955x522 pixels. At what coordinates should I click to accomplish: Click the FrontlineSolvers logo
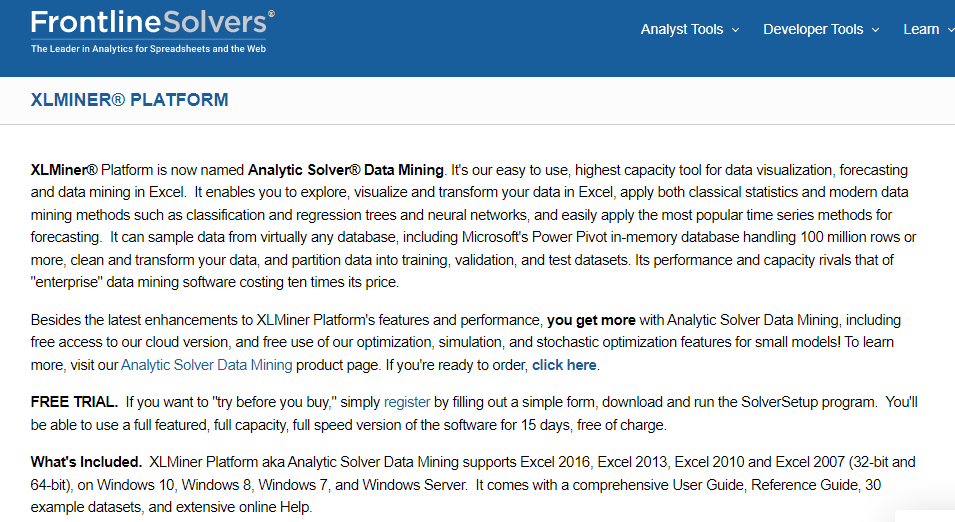point(150,23)
